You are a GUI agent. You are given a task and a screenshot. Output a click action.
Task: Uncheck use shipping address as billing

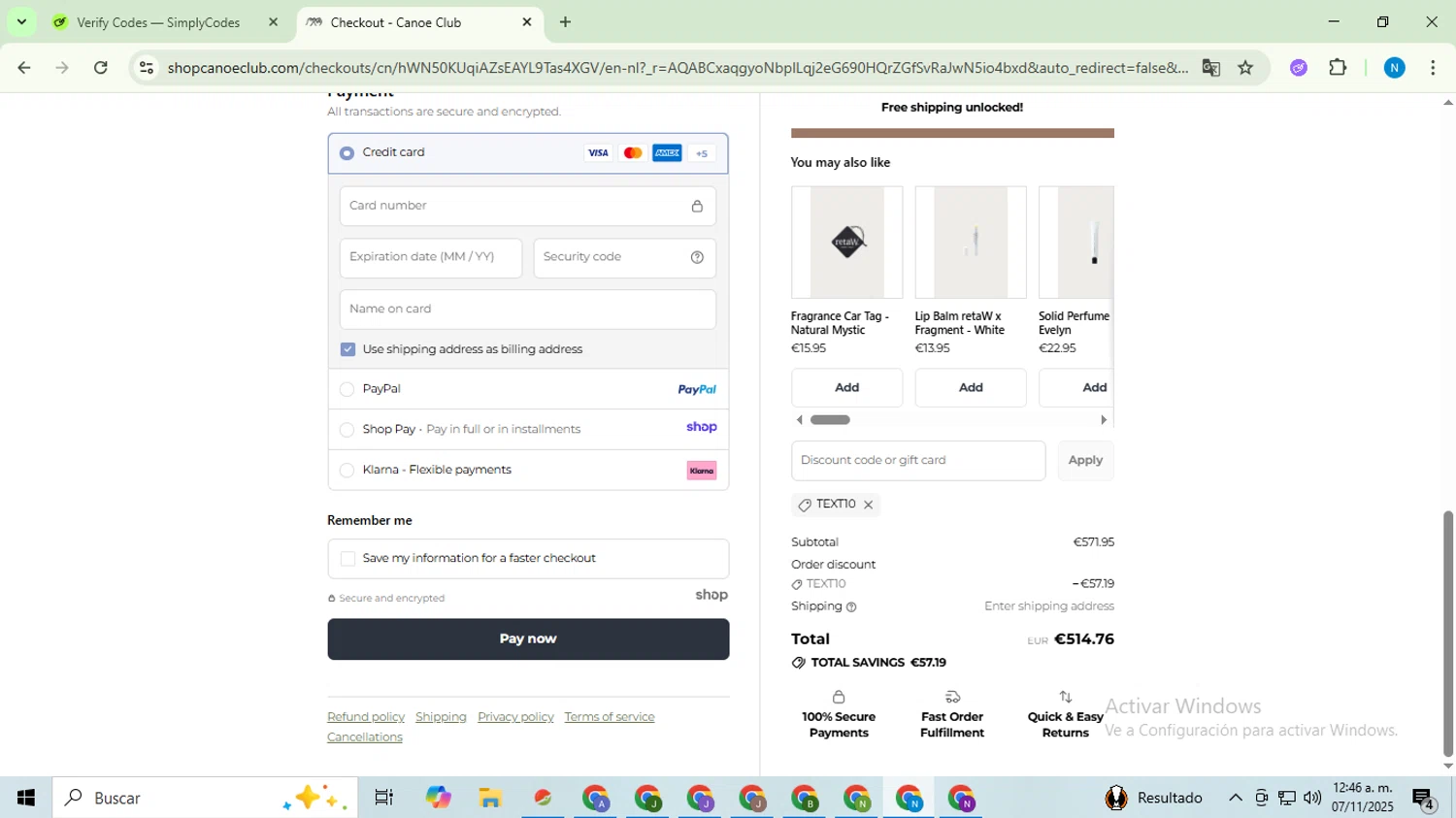click(x=347, y=349)
